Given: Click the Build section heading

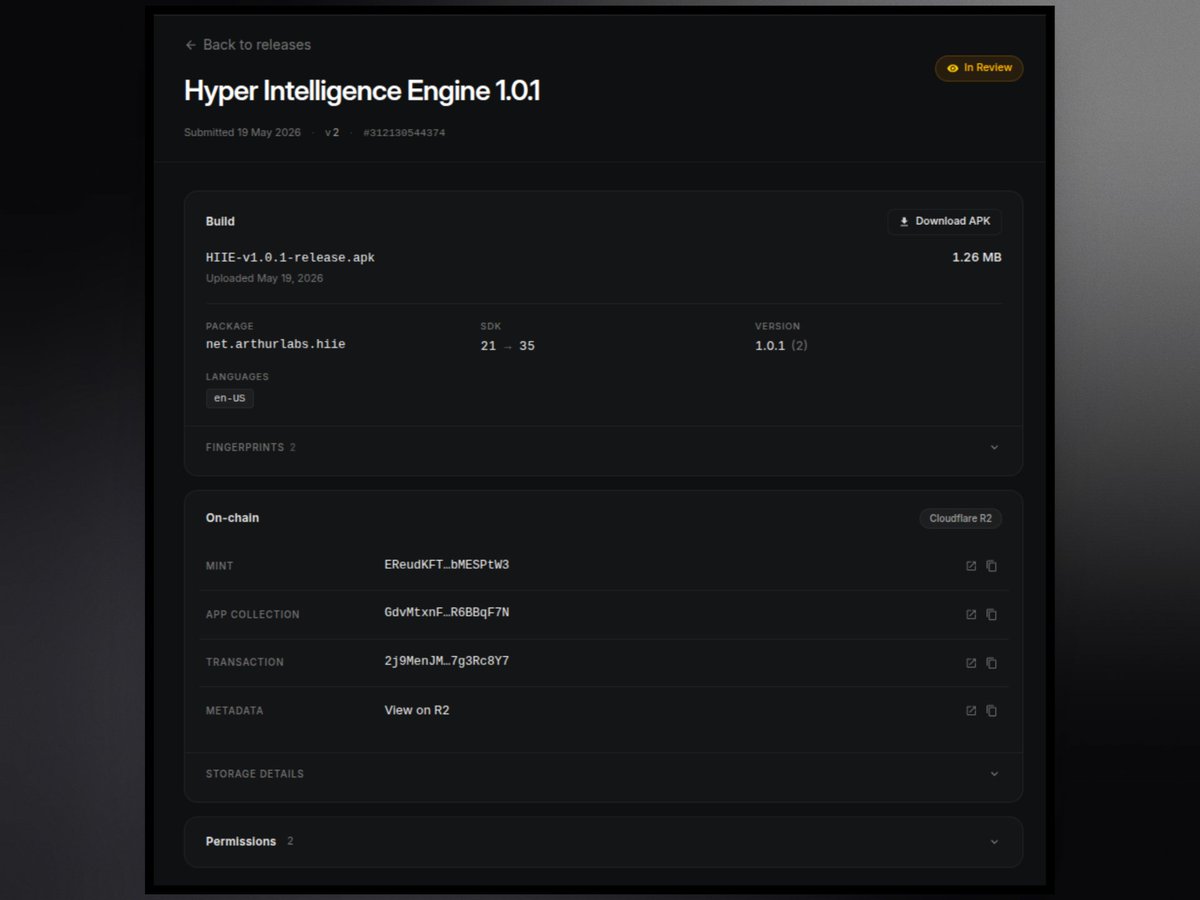Looking at the screenshot, I should pos(220,221).
